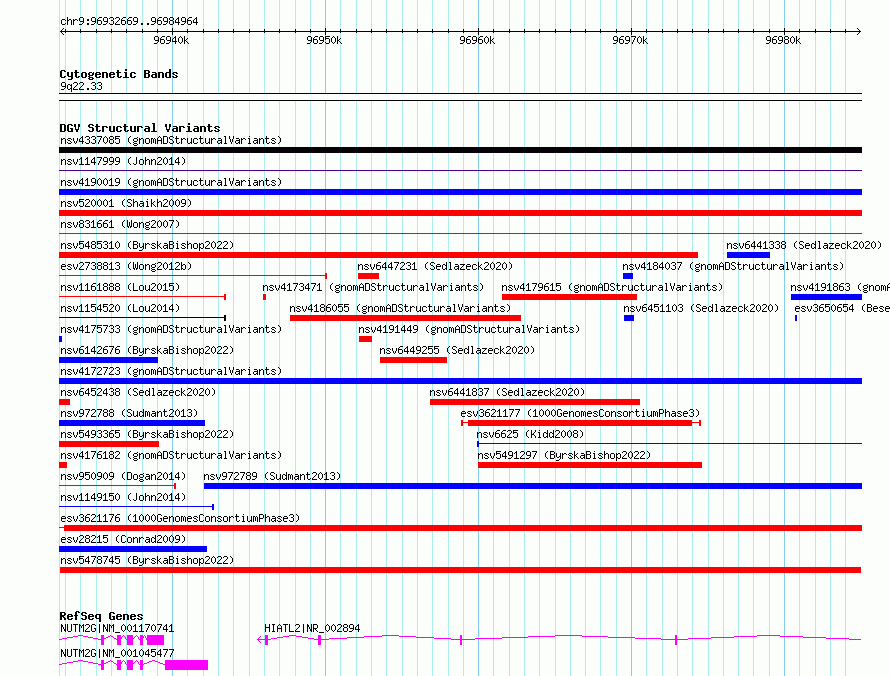The width and height of the screenshot is (890, 676).
Task: Select nsv950909 (Dogan2014) label
Action: (x=123, y=476)
